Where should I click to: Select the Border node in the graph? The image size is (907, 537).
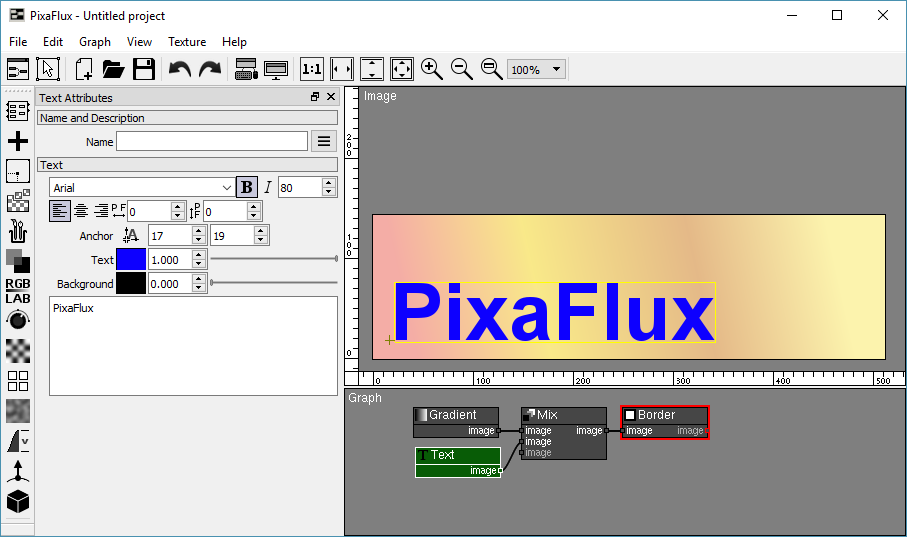pyautogui.click(x=664, y=415)
